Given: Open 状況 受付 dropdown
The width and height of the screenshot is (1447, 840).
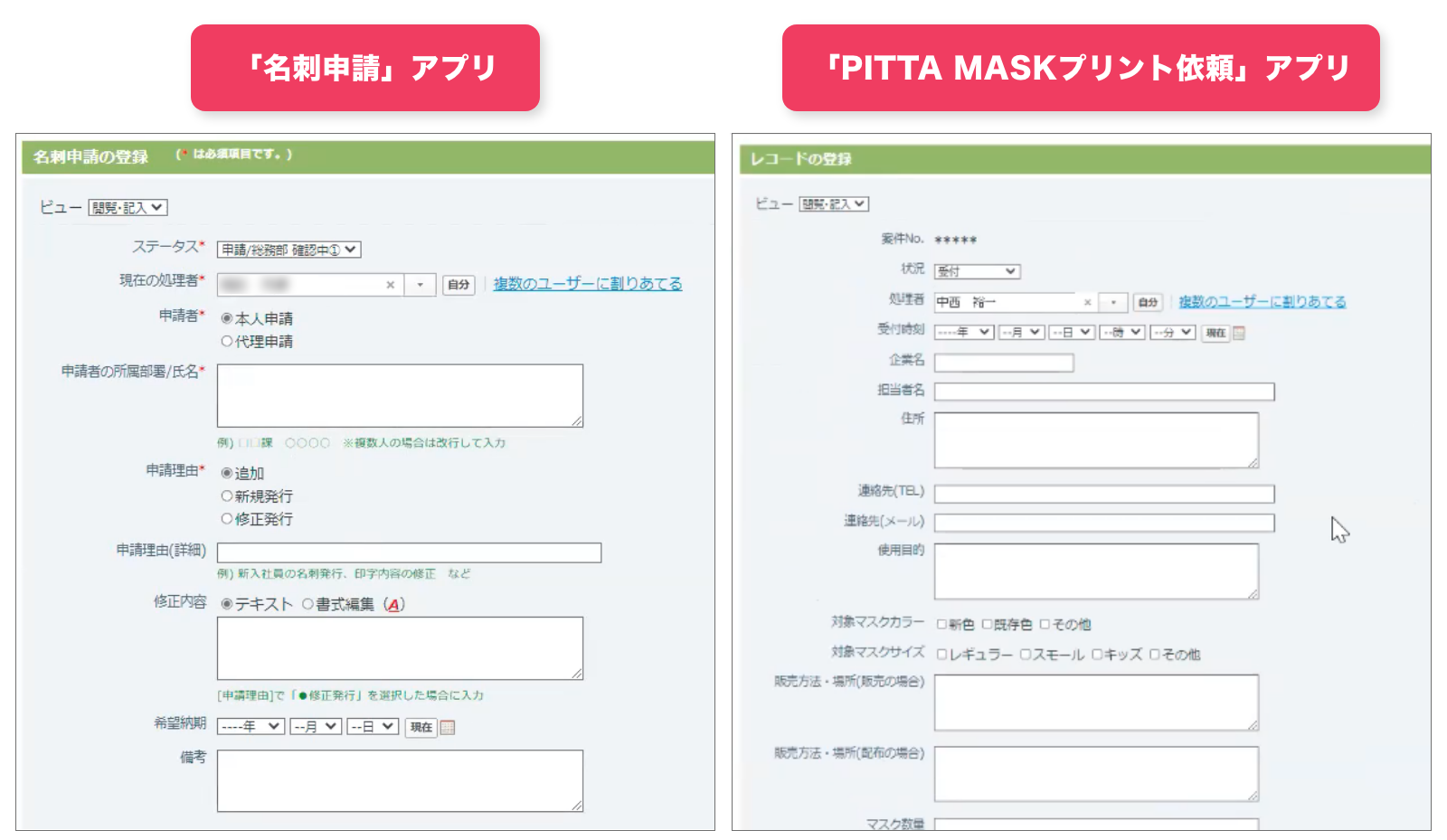Looking at the screenshot, I should tap(978, 271).
